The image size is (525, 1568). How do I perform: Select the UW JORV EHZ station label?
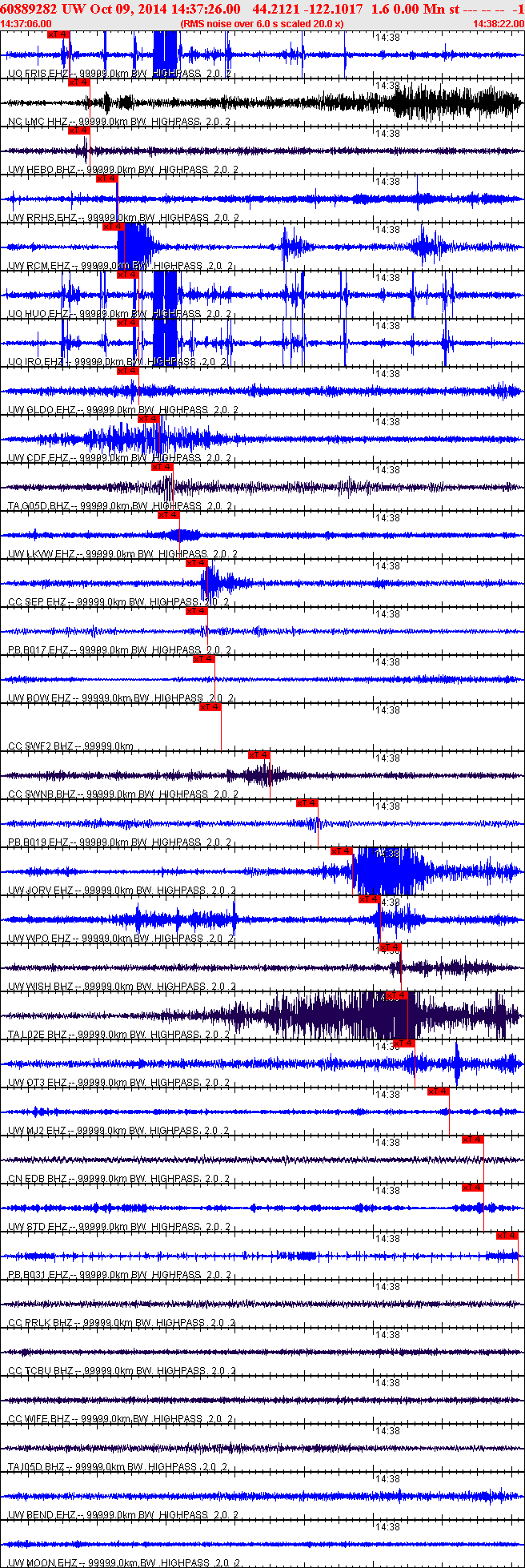click(x=122, y=891)
